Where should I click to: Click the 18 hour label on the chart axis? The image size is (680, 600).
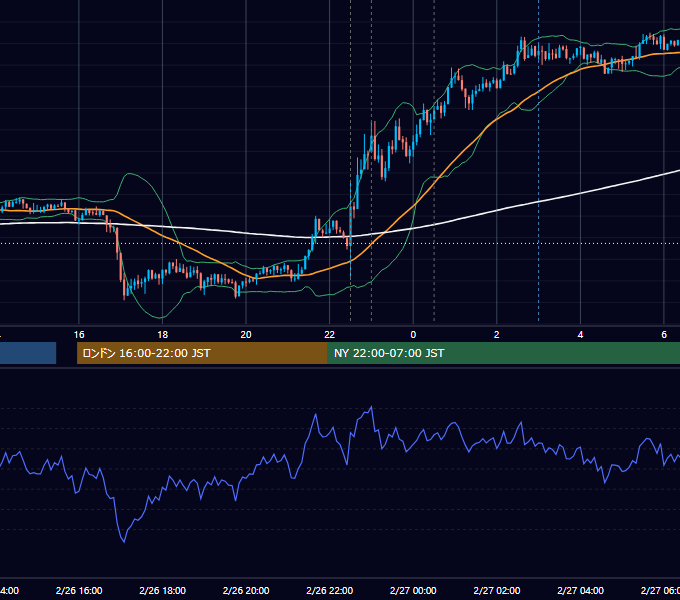[162, 335]
